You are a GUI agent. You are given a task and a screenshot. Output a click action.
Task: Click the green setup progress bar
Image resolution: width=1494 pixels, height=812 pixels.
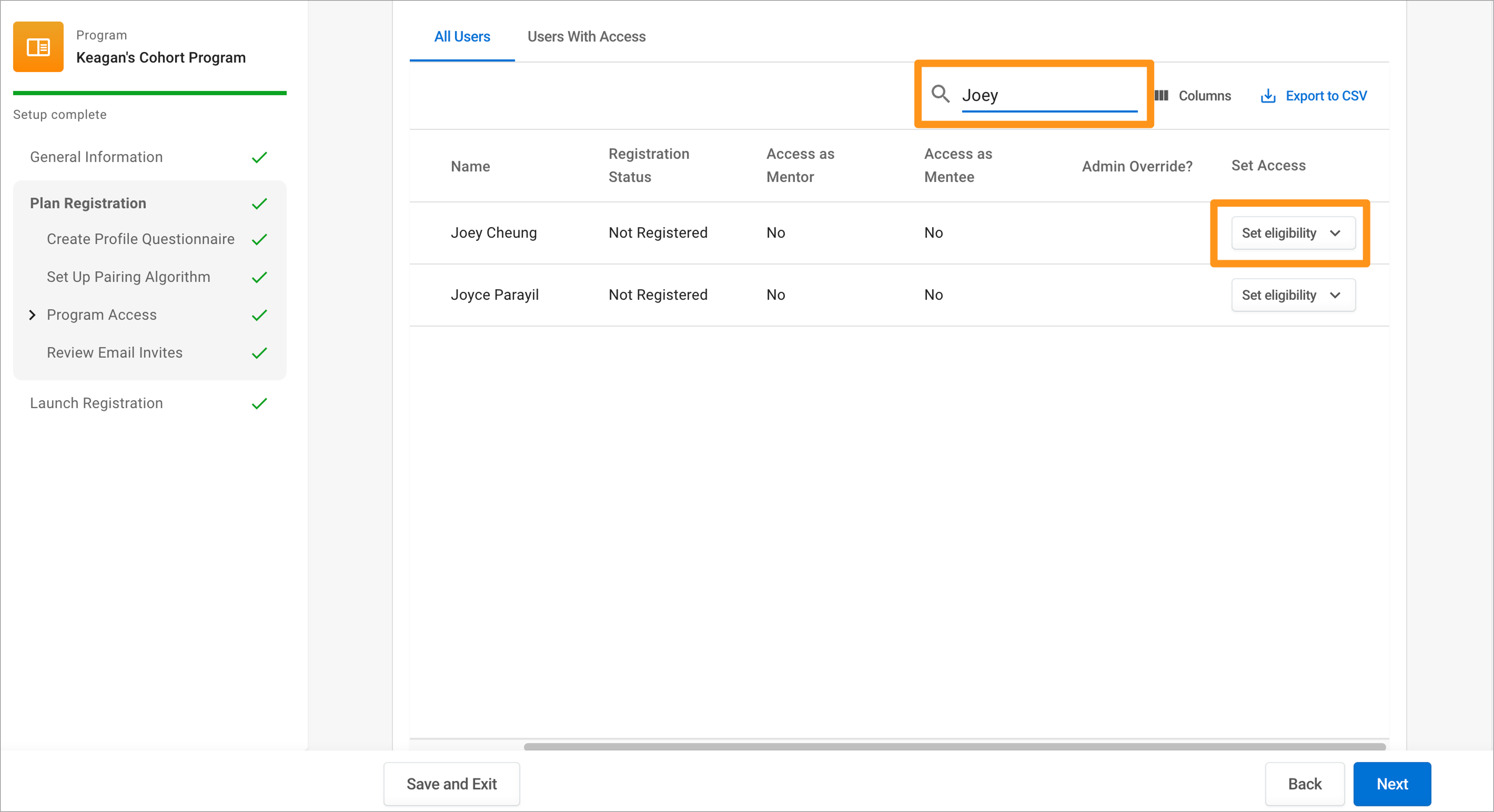pos(150,93)
